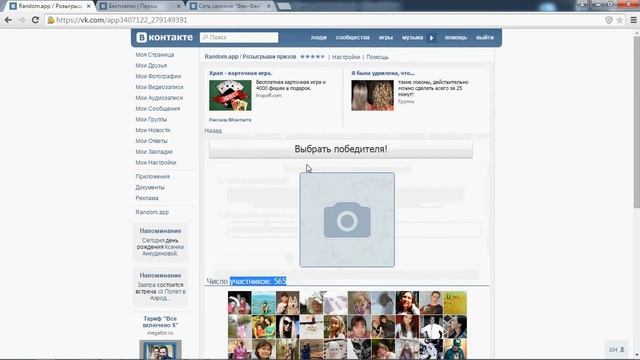640x360 pixels.
Task: Open the люди menu in VK header
Action: click(319, 37)
